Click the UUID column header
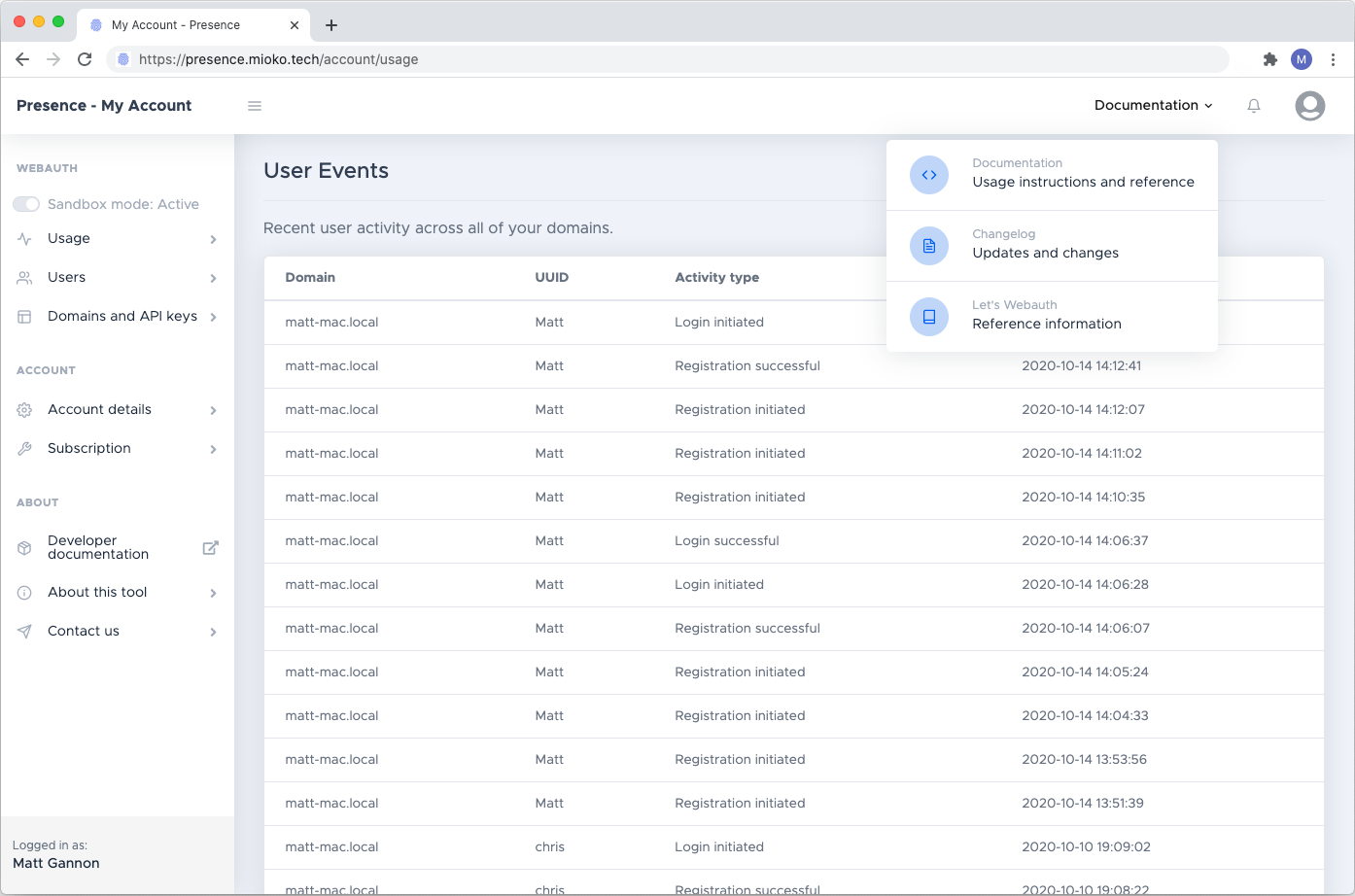1355x896 pixels. (x=552, y=278)
